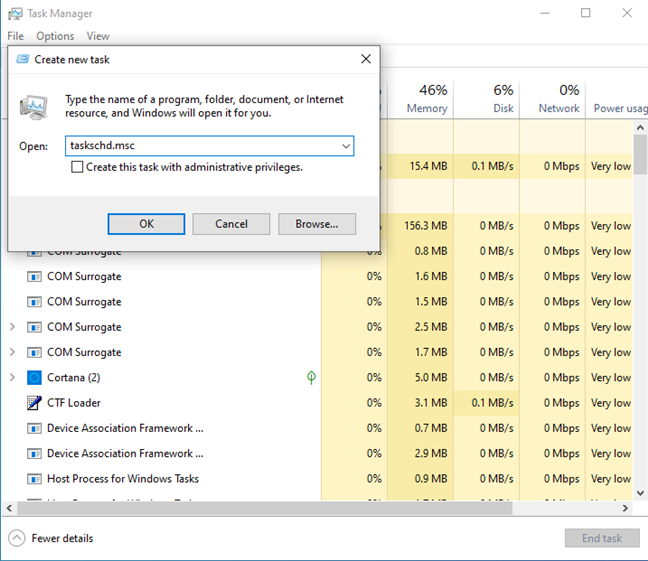Open the Options menu
648x561 pixels.
pyautogui.click(x=55, y=36)
